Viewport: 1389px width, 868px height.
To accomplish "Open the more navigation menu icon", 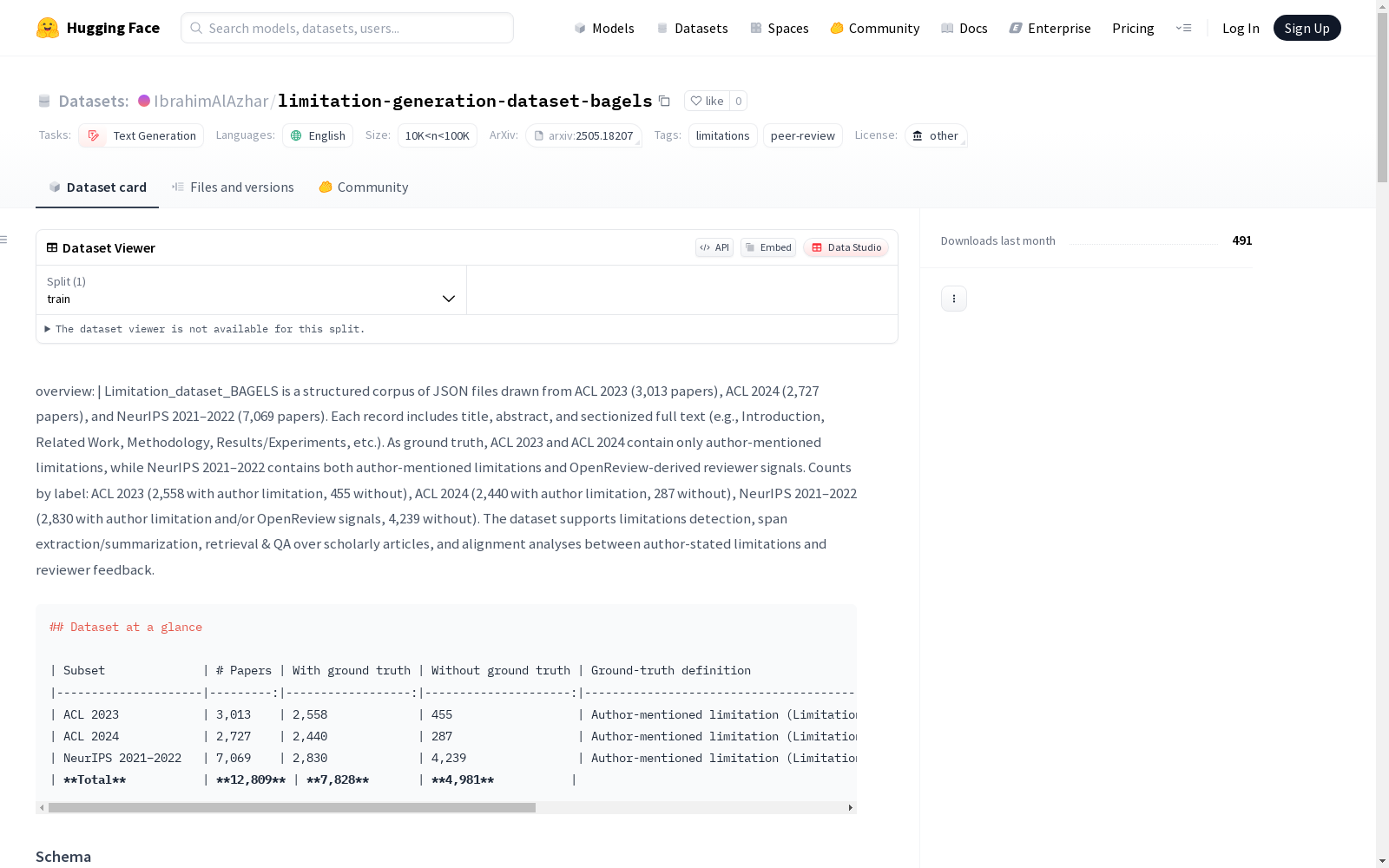I will [1183, 28].
